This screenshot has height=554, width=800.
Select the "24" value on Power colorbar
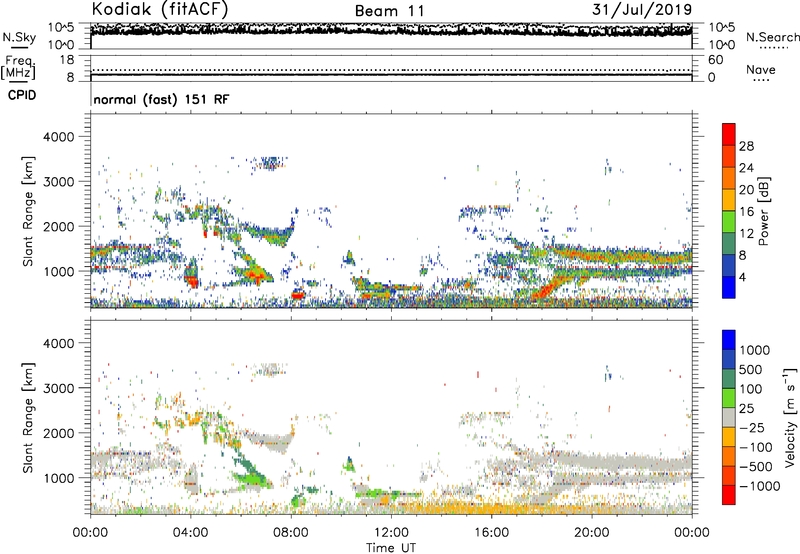(x=746, y=168)
